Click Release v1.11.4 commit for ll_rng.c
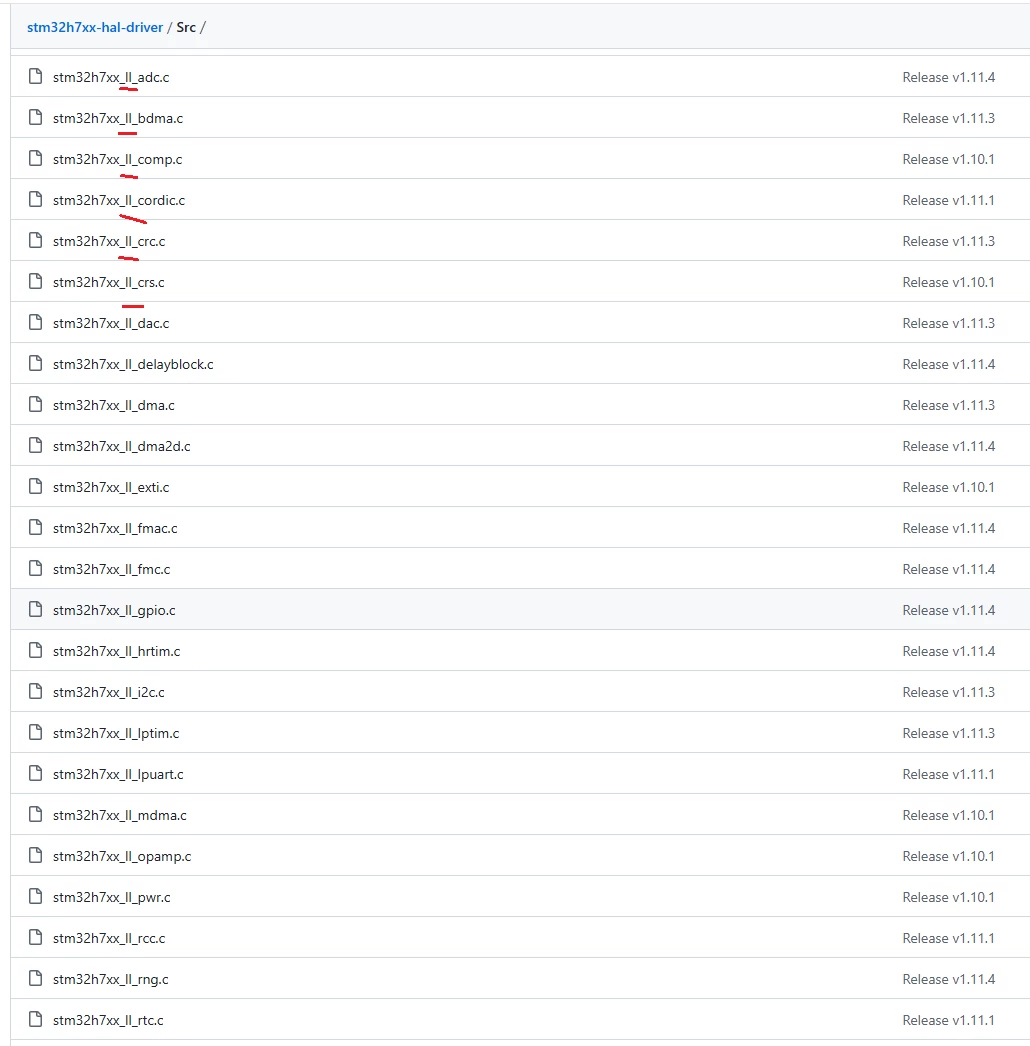 [949, 979]
